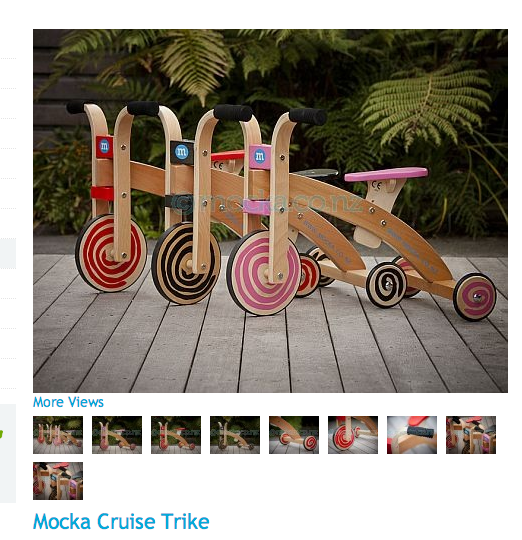Viewport: 522px width, 540px height.
Task: Select the last thumbnail in the first row
Action: point(471,435)
